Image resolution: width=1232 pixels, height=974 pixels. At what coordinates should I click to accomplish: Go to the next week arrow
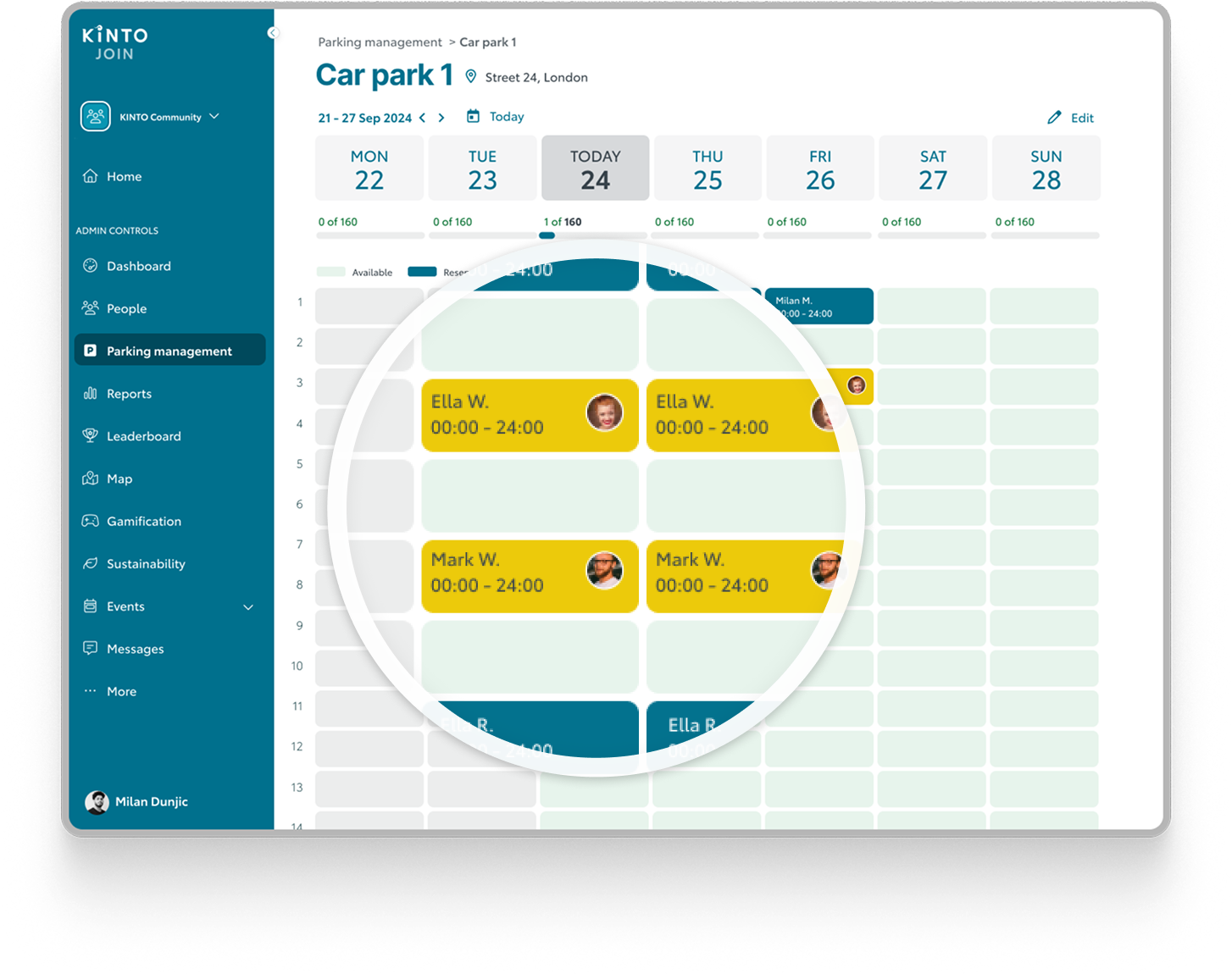(x=441, y=118)
